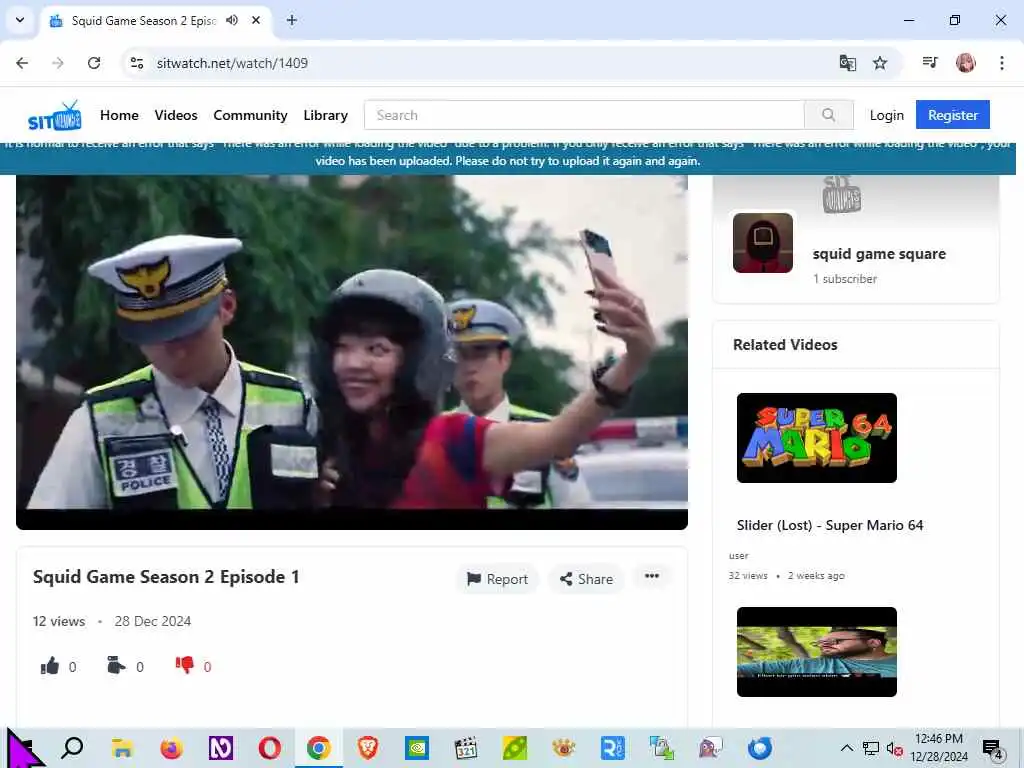Click the '28 Dec 2024' upload date
Viewport: 1024px width, 768px height.
[153, 621]
